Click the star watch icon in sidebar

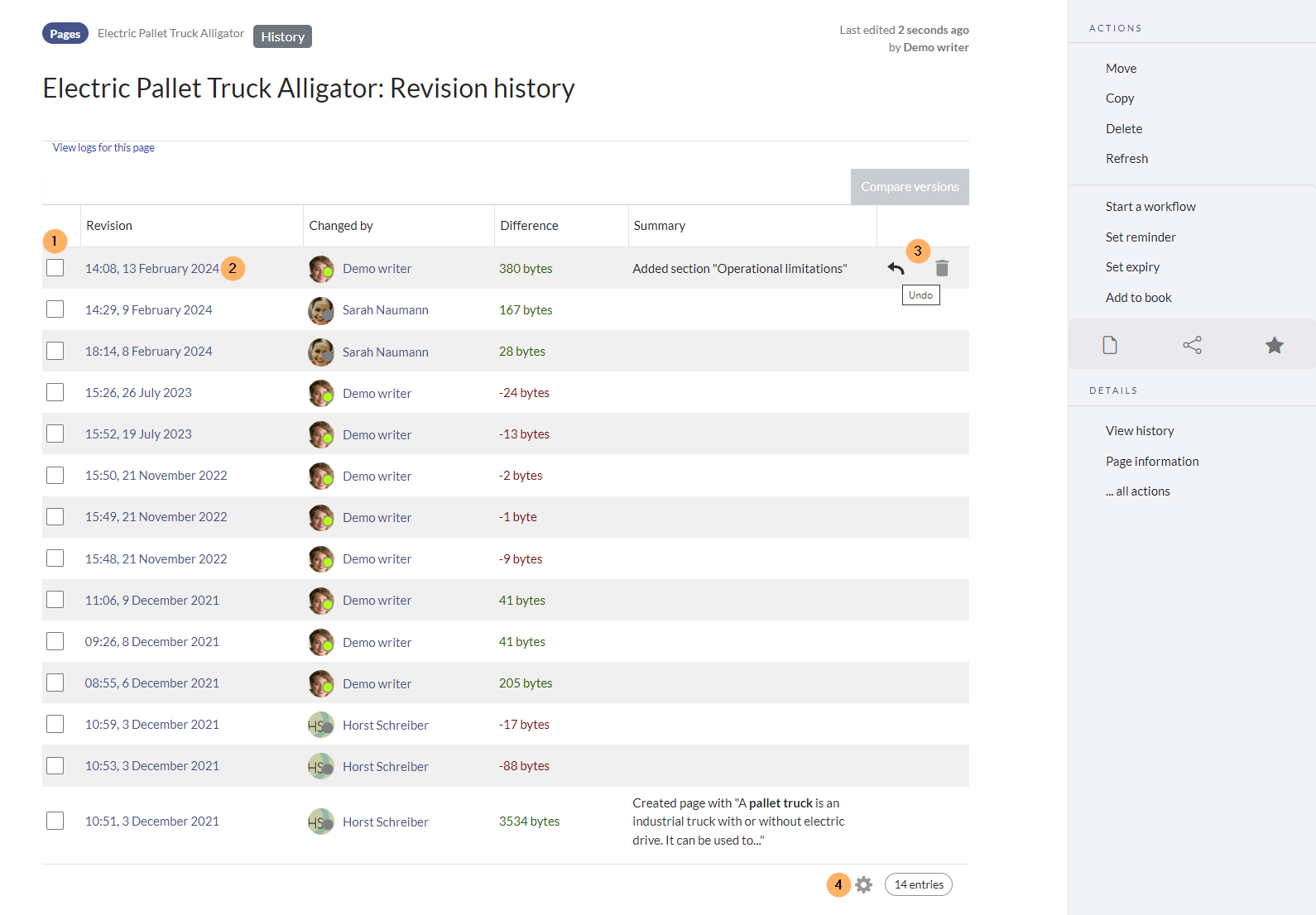(x=1275, y=345)
